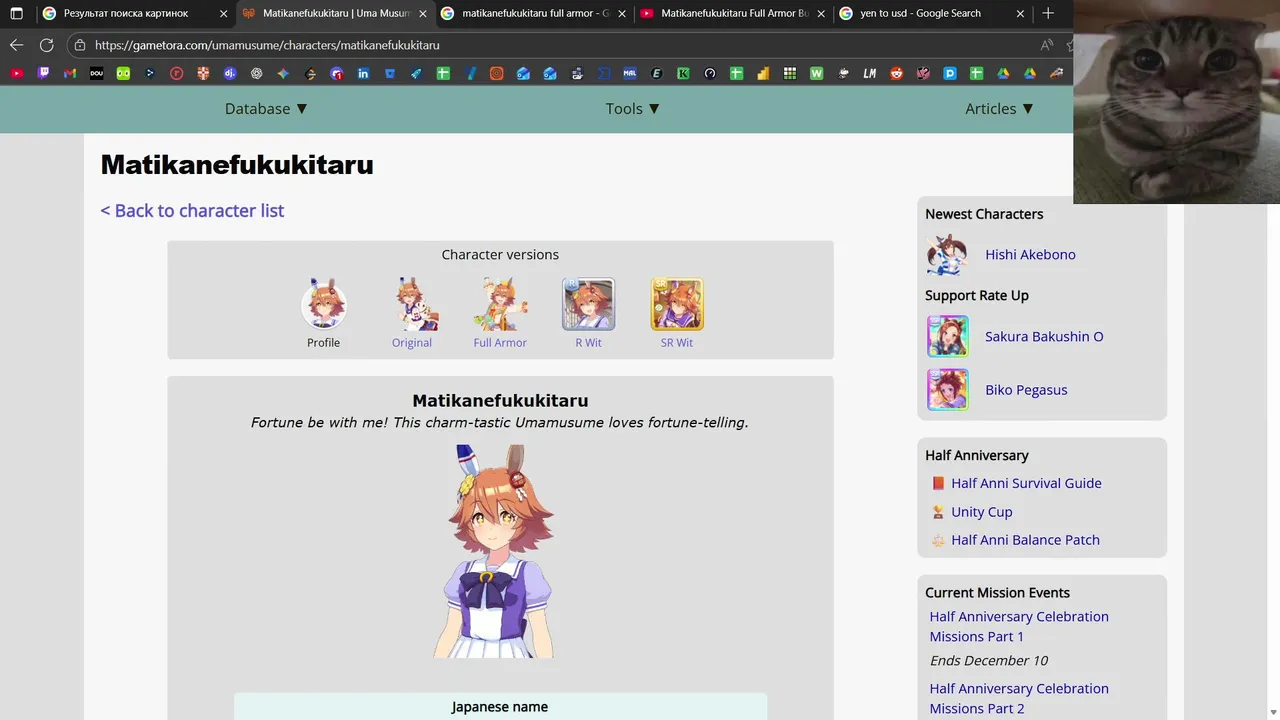
Task: Open the Bitbucket bookmark
Action: 390,73
